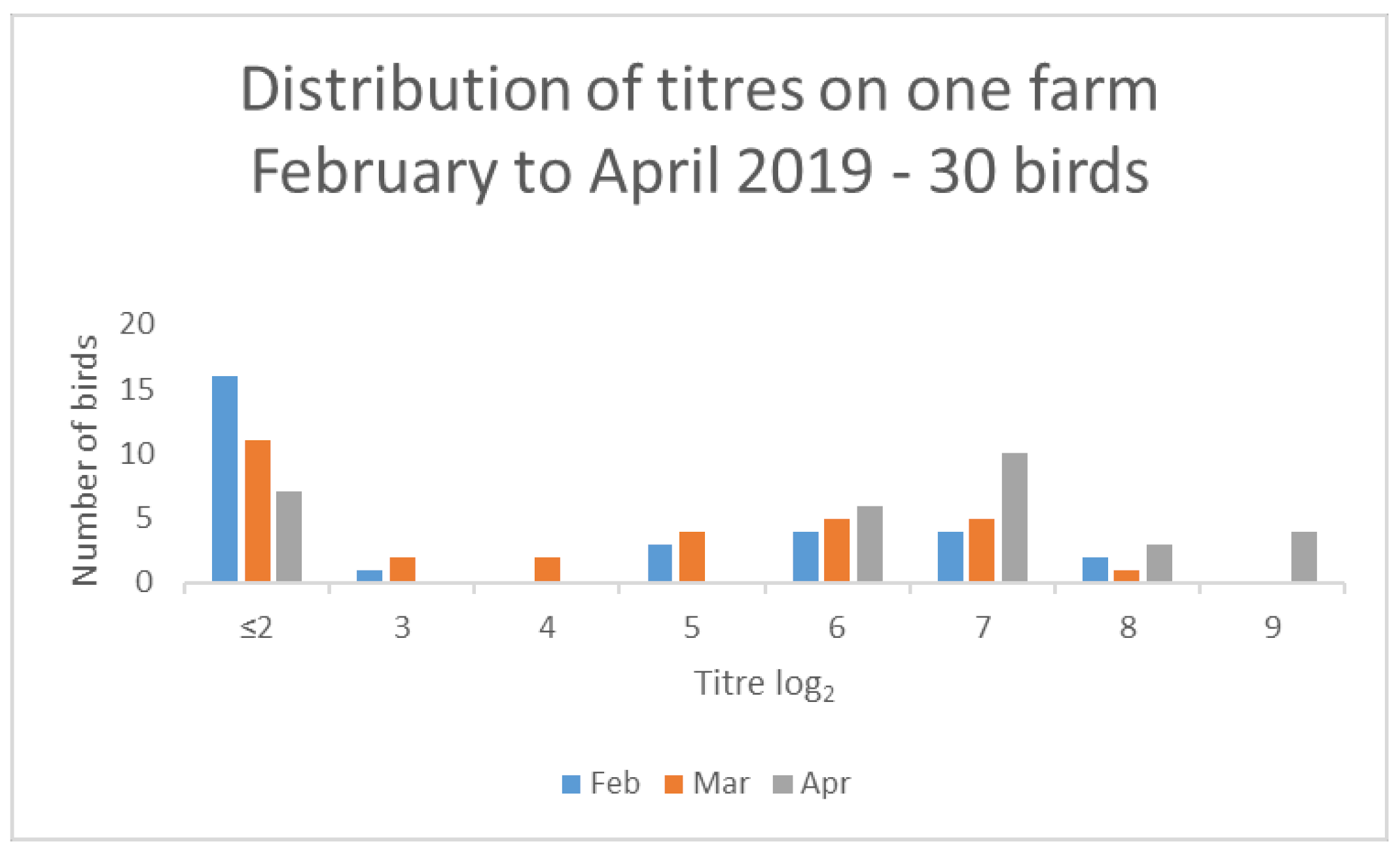Image resolution: width=1400 pixels, height=857 pixels.
Task: Select the 'Number of birds' axis title
Action: pyautogui.click(x=85, y=460)
